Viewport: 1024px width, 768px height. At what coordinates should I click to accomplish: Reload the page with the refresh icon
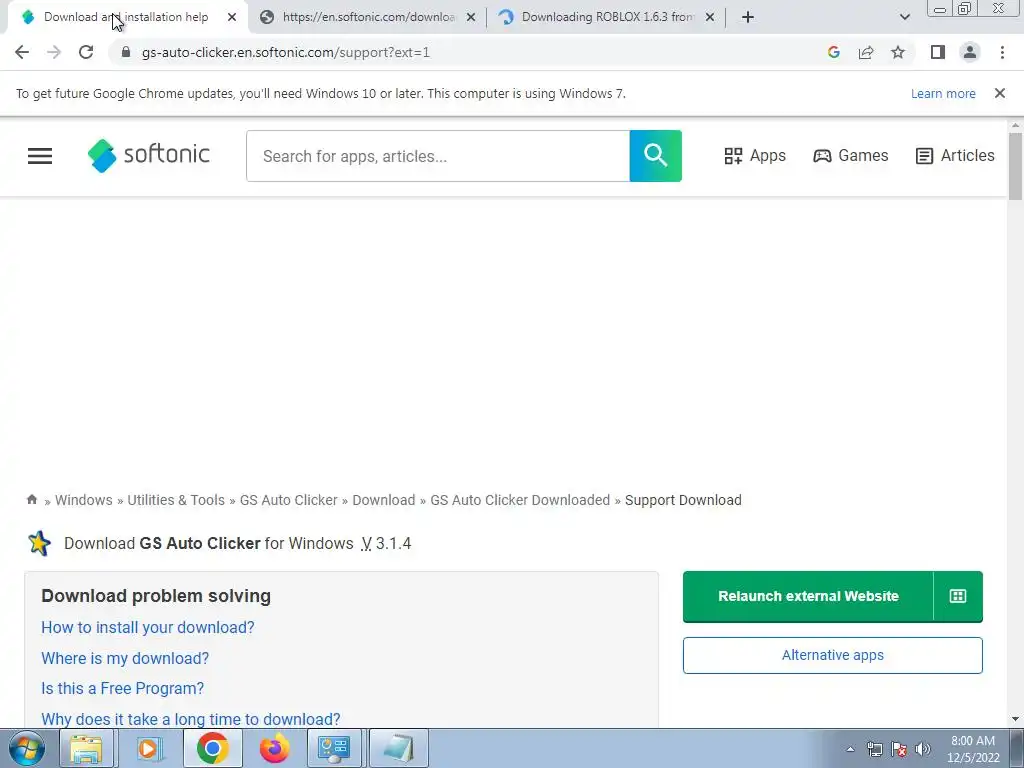coord(86,52)
